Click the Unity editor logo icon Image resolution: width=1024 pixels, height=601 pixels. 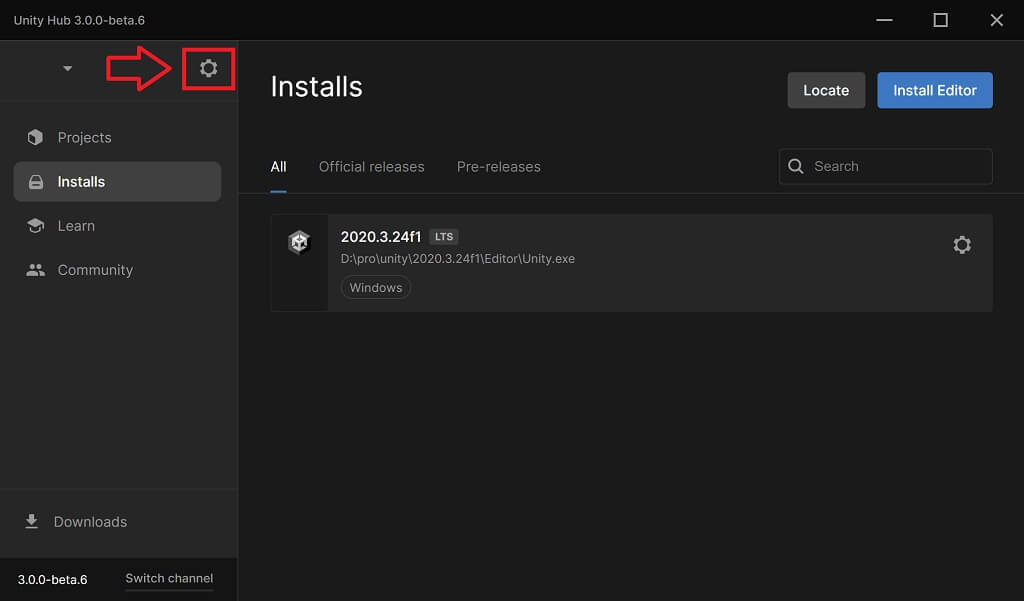tap(299, 242)
